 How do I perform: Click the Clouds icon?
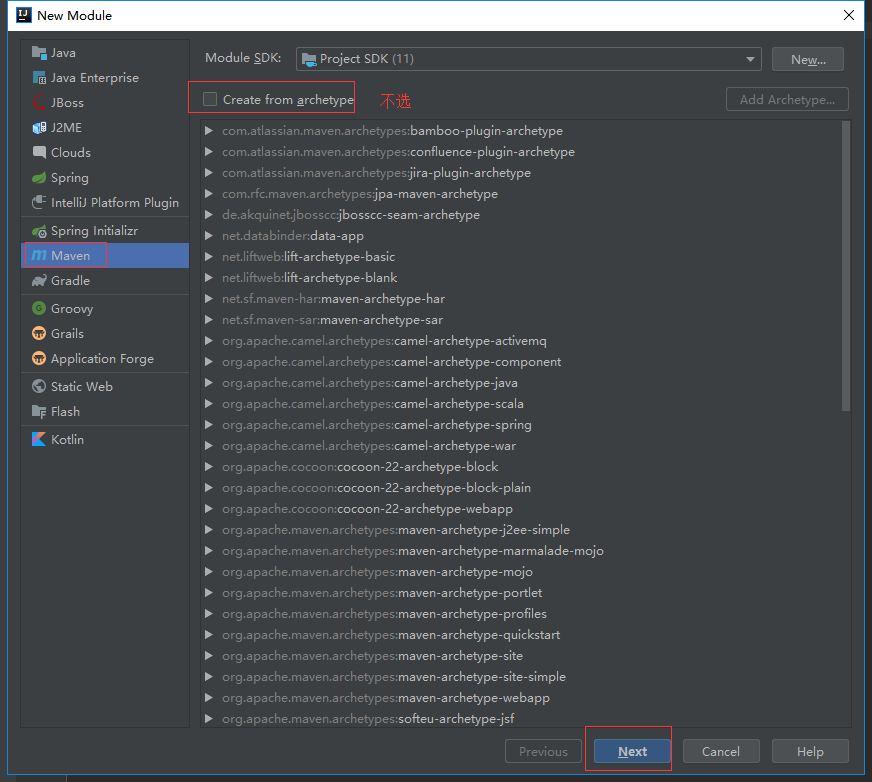[x=39, y=152]
